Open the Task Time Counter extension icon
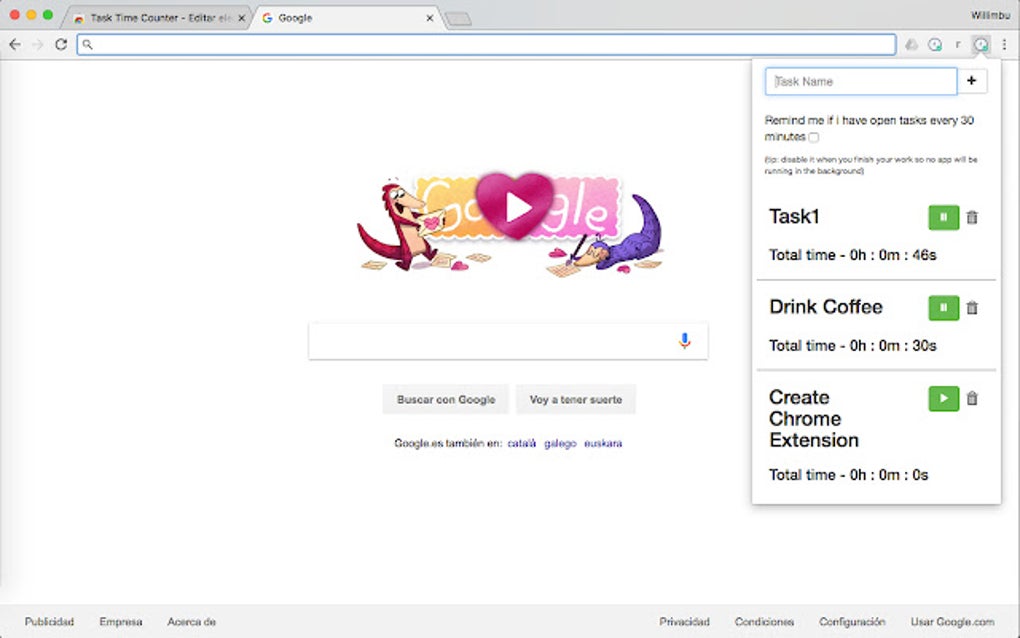 (981, 44)
